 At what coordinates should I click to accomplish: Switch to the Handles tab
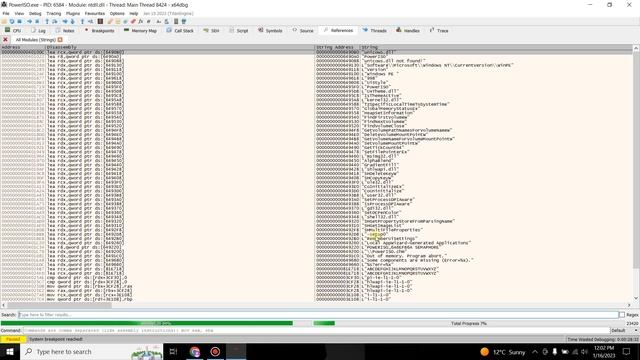pos(408,31)
